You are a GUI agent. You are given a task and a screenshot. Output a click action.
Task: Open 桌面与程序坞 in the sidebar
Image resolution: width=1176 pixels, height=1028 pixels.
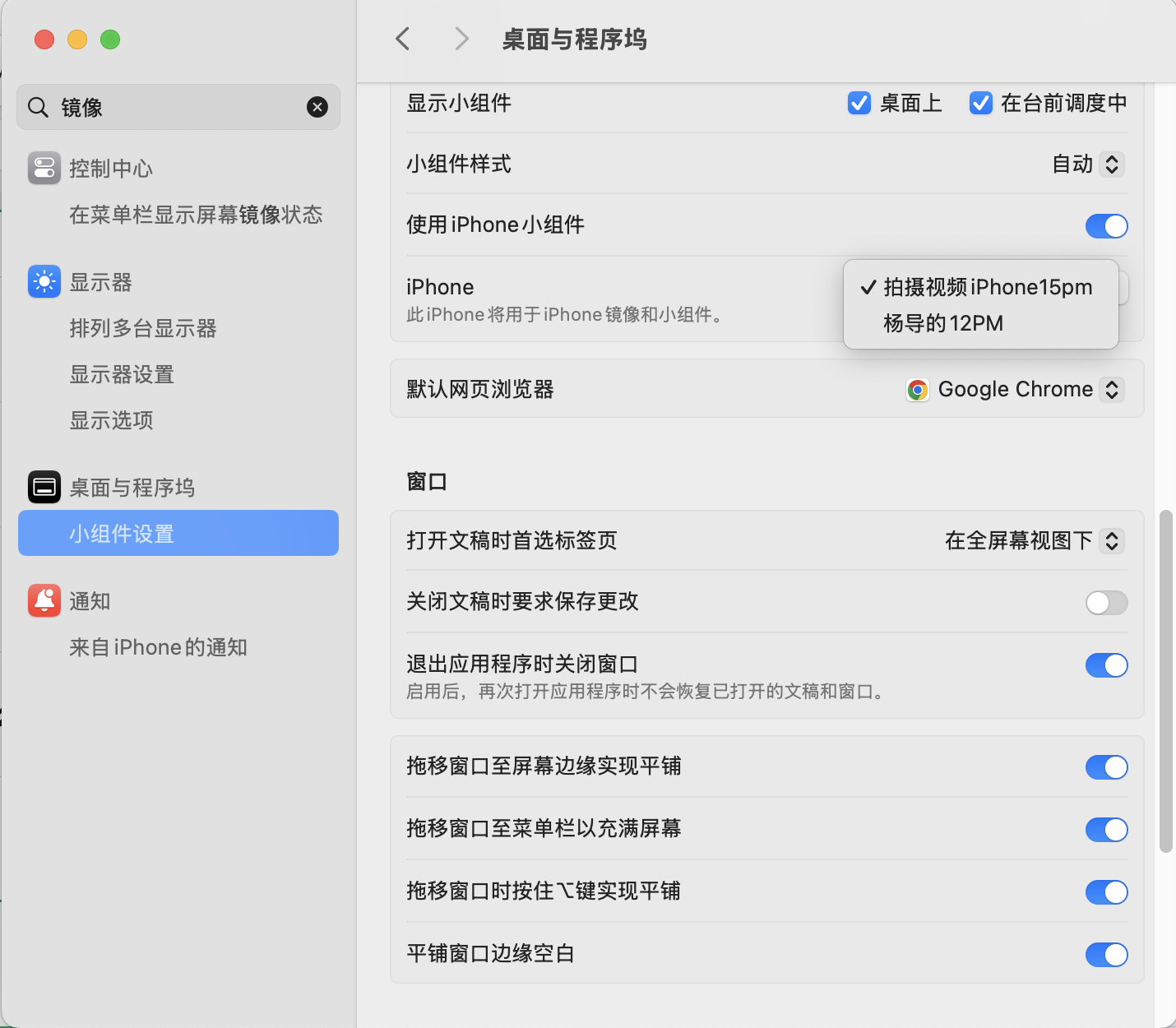178,487
